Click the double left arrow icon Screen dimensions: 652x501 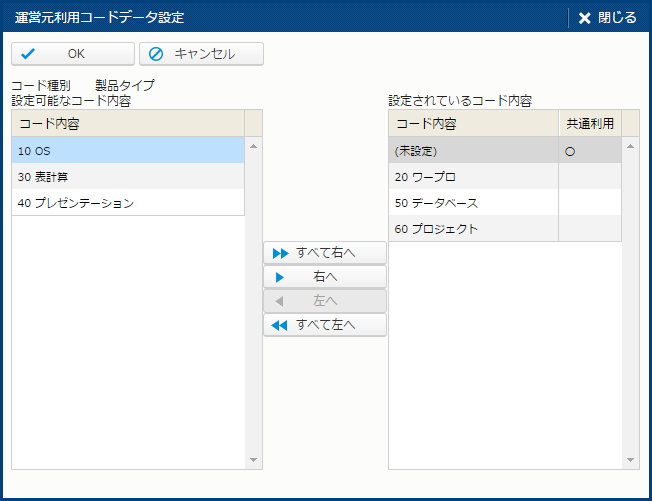[280, 325]
